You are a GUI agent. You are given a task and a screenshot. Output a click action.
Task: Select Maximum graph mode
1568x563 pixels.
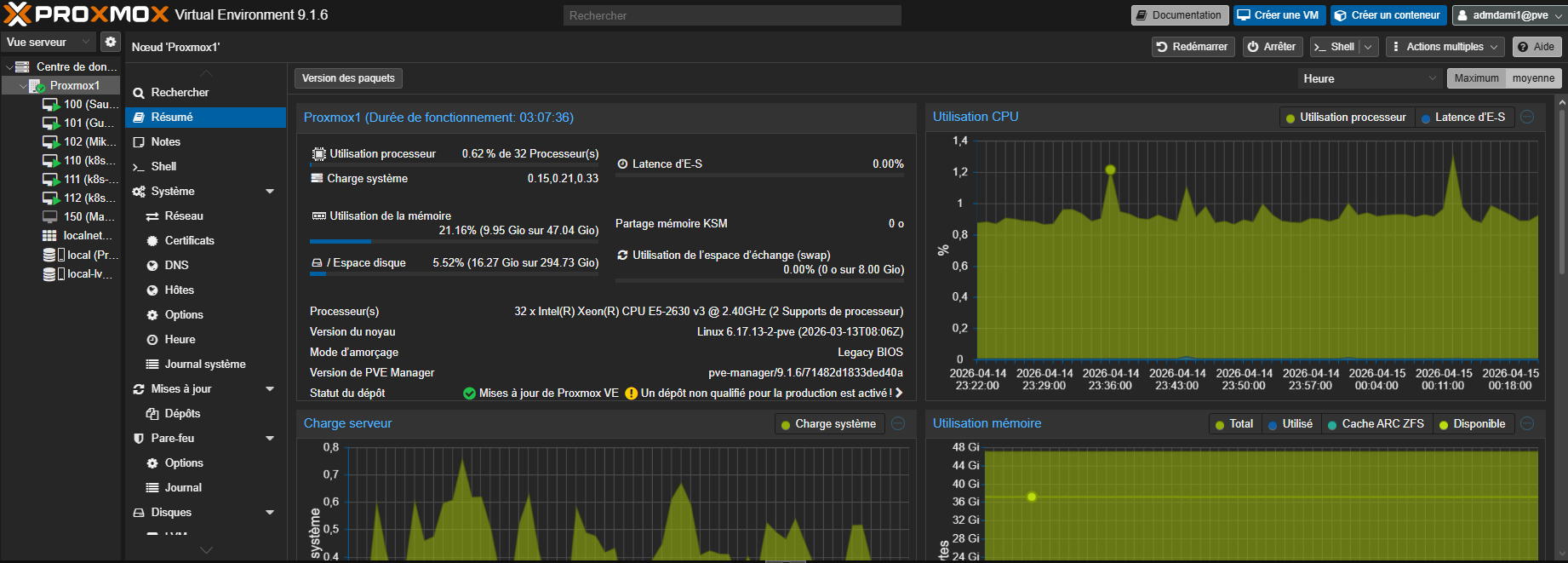tap(1476, 78)
